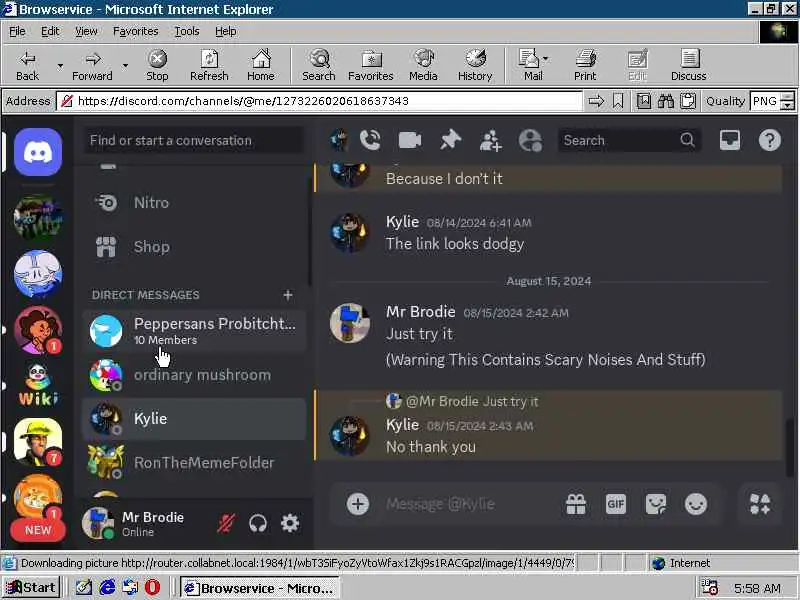The height and width of the screenshot is (600, 800).
Task: Go to the Home page
Action: tap(261, 65)
